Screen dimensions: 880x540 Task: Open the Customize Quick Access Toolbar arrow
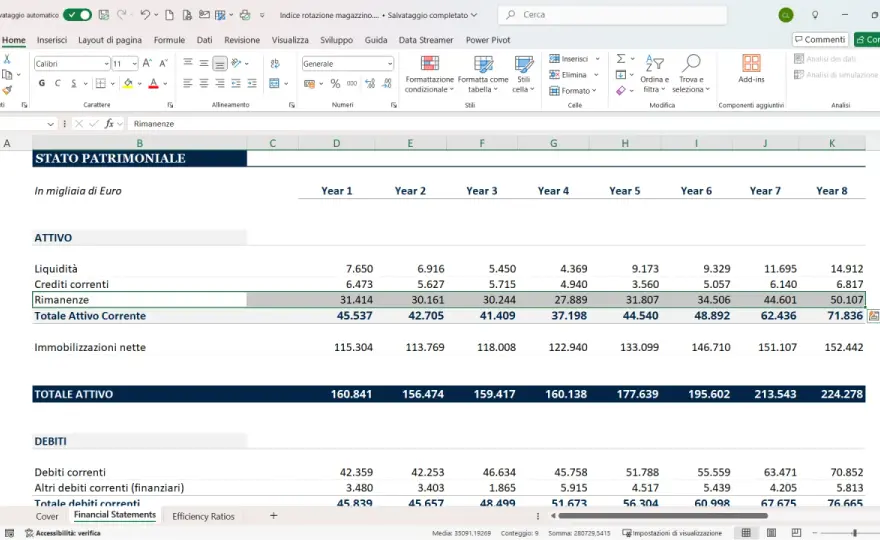262,15
